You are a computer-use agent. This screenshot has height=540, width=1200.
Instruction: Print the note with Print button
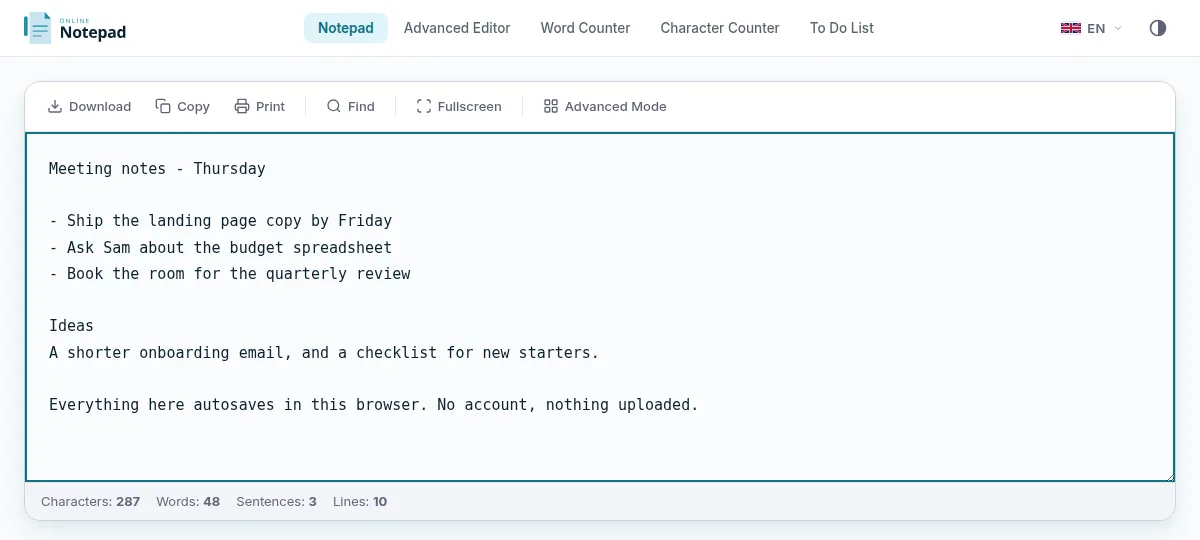tap(259, 106)
